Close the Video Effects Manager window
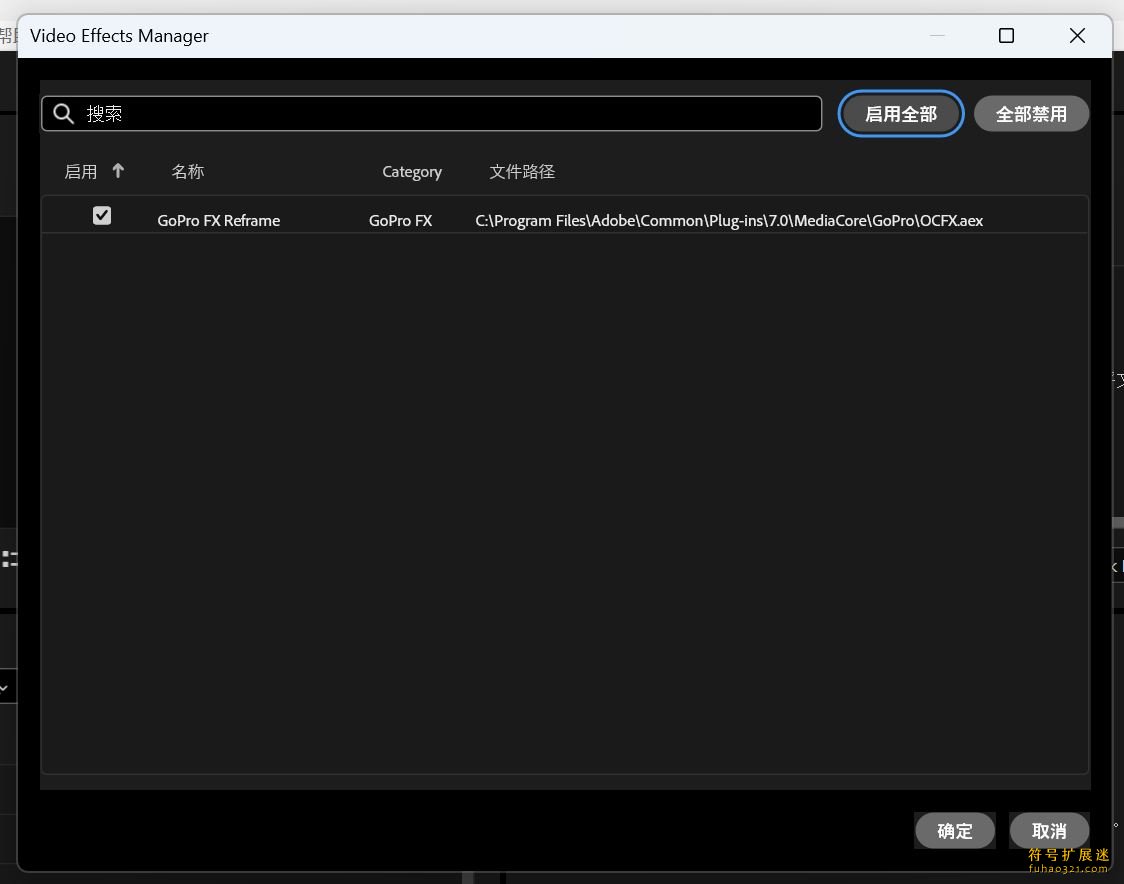This screenshot has height=884, width=1124. coord(1077,36)
